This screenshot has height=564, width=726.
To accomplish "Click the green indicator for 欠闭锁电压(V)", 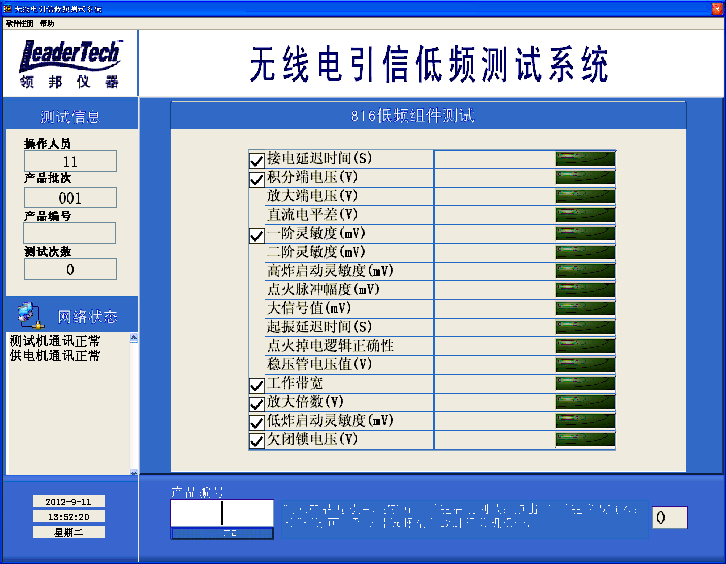I will point(585,439).
